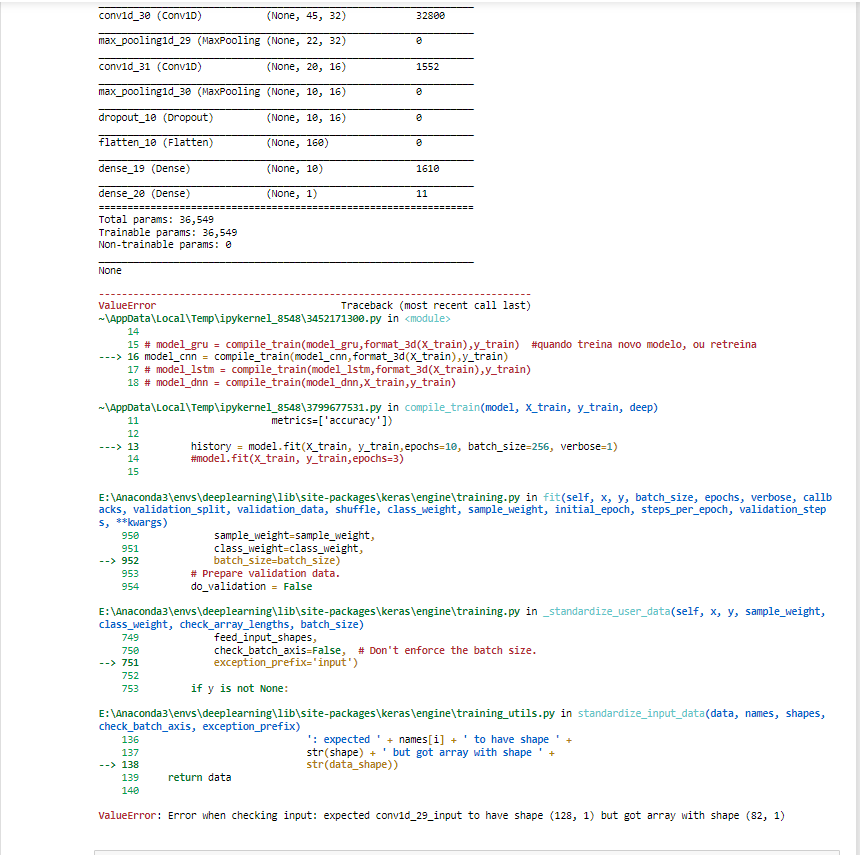The height and width of the screenshot is (855, 860).
Task: Click the 'return data' line 139
Action: click(x=200, y=778)
